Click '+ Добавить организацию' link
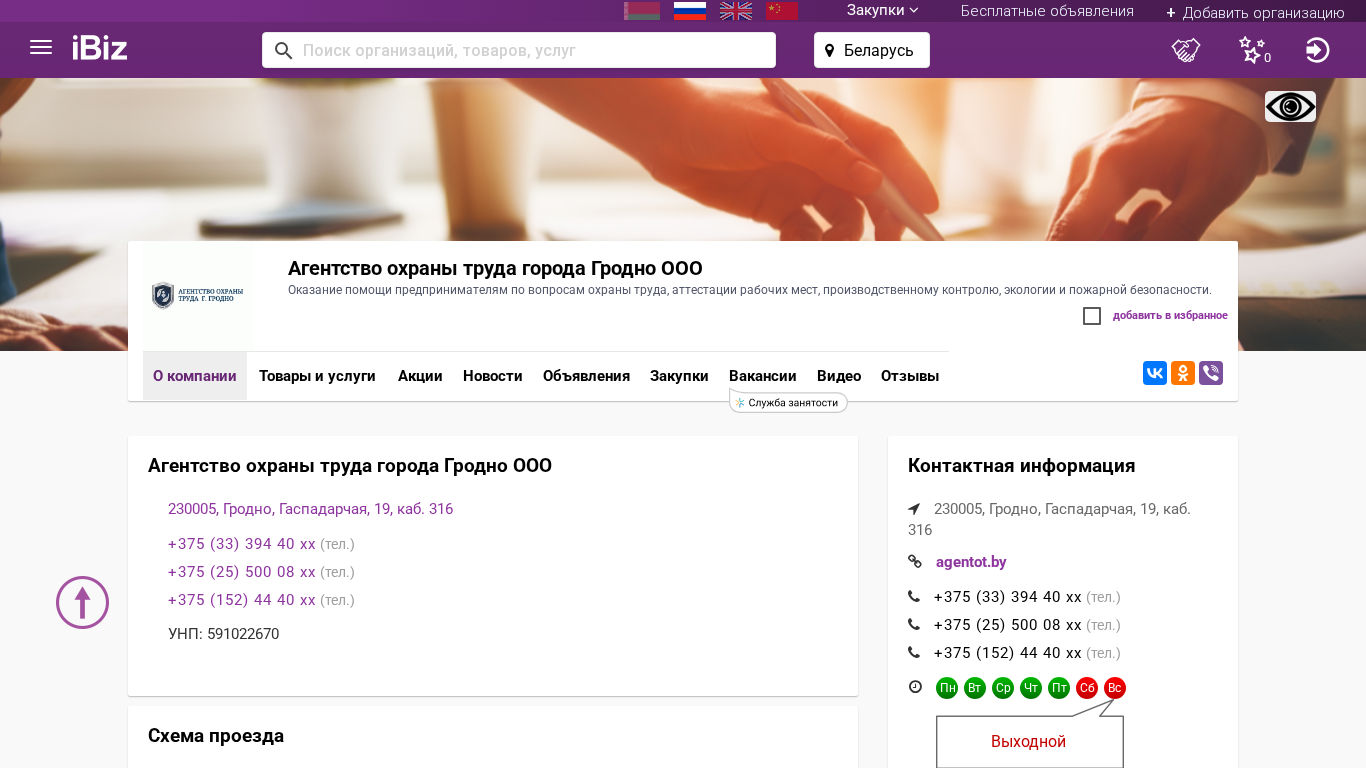 pyautogui.click(x=1255, y=12)
